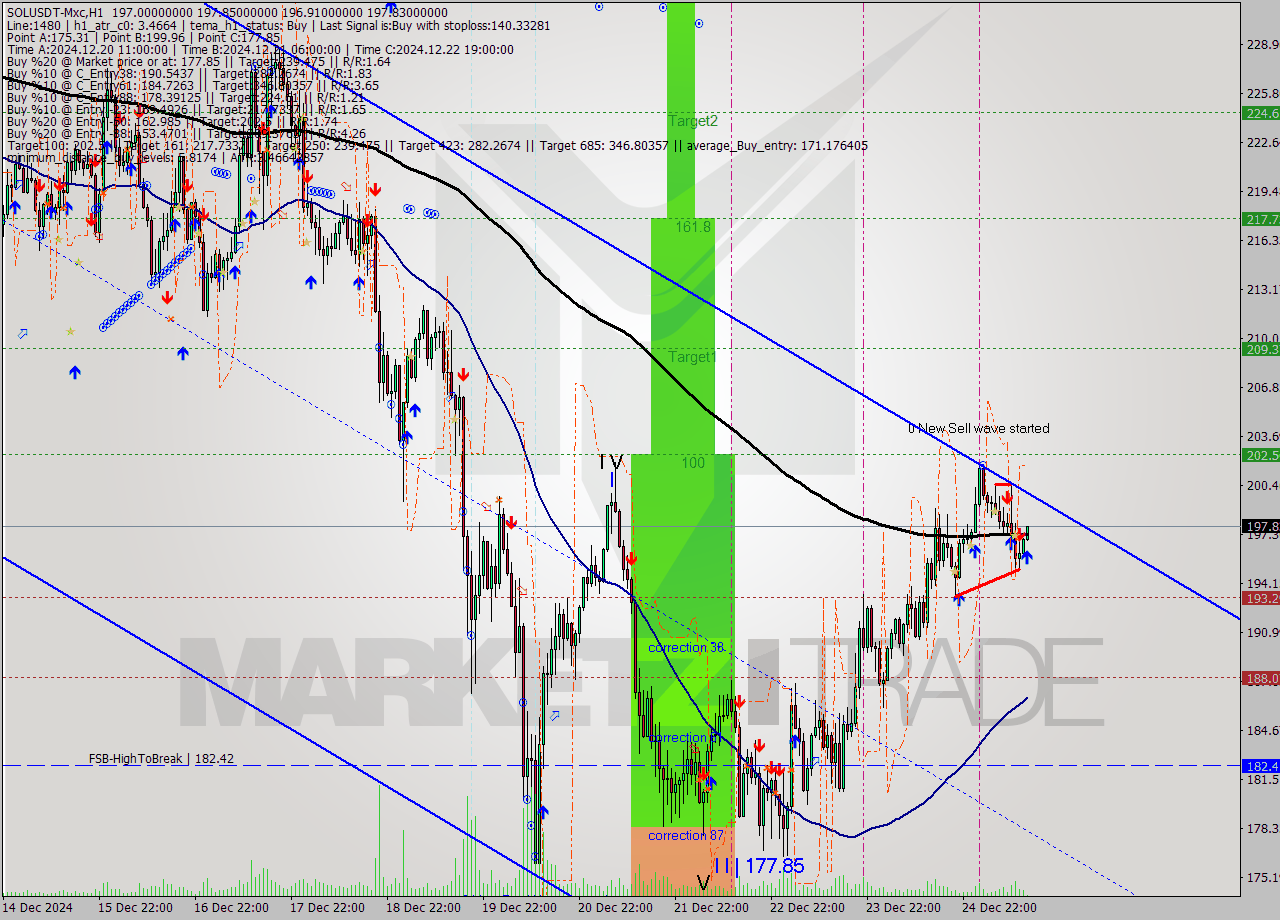Click the Target1 label on the green zone
The width and height of the screenshot is (1280, 920).
(x=693, y=357)
